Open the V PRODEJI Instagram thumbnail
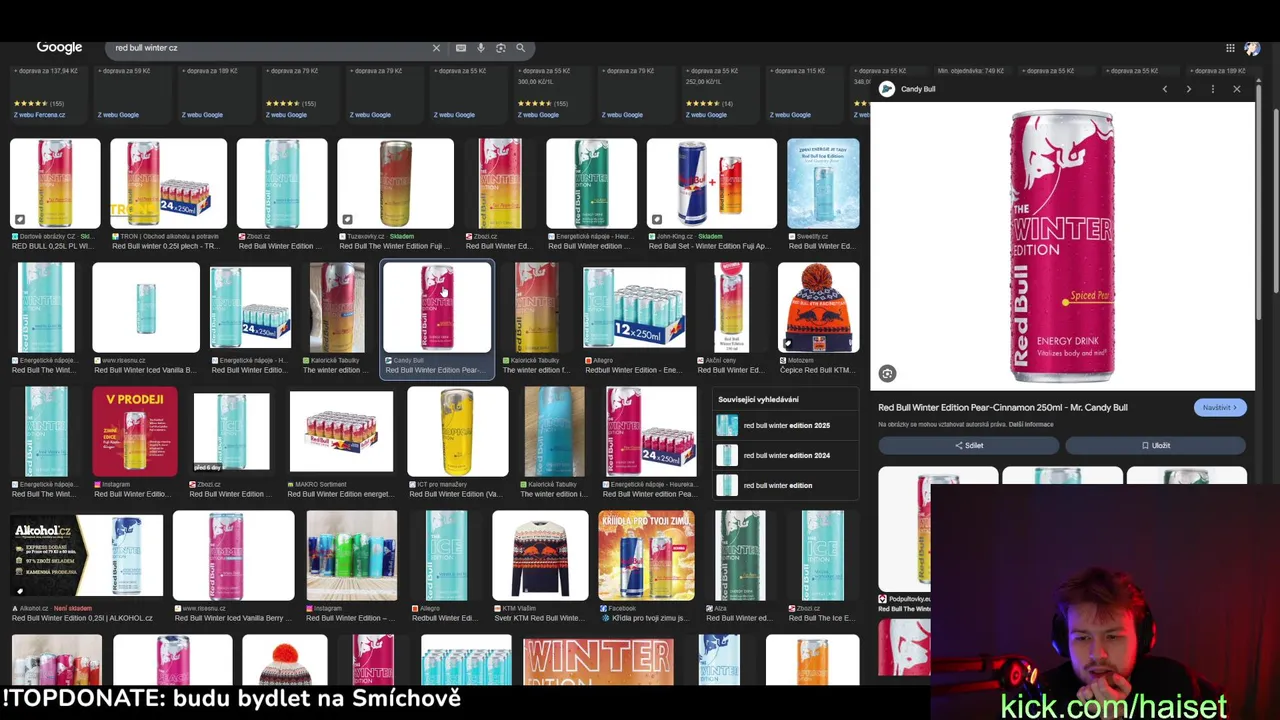1280x720 pixels. point(134,431)
